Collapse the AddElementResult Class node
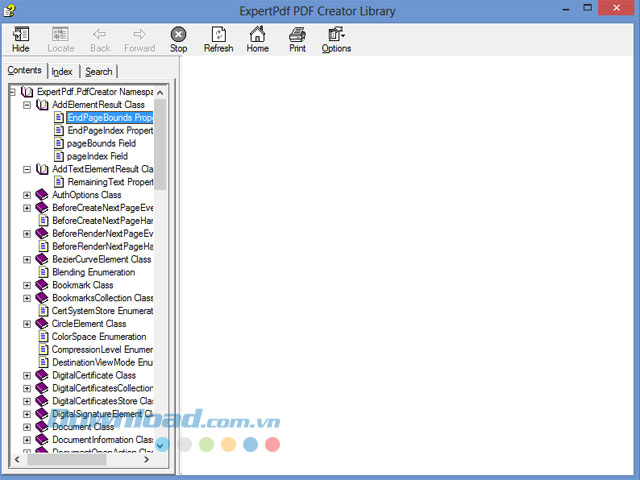 [x=28, y=104]
